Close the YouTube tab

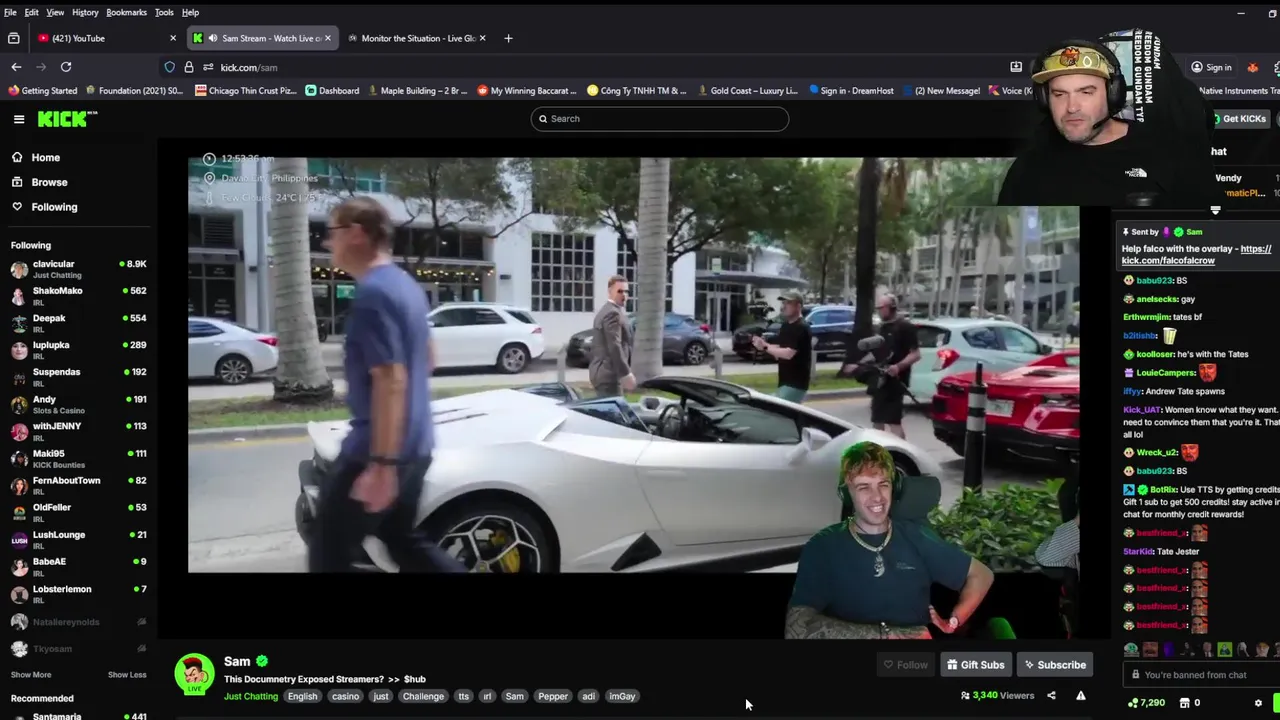(x=173, y=38)
